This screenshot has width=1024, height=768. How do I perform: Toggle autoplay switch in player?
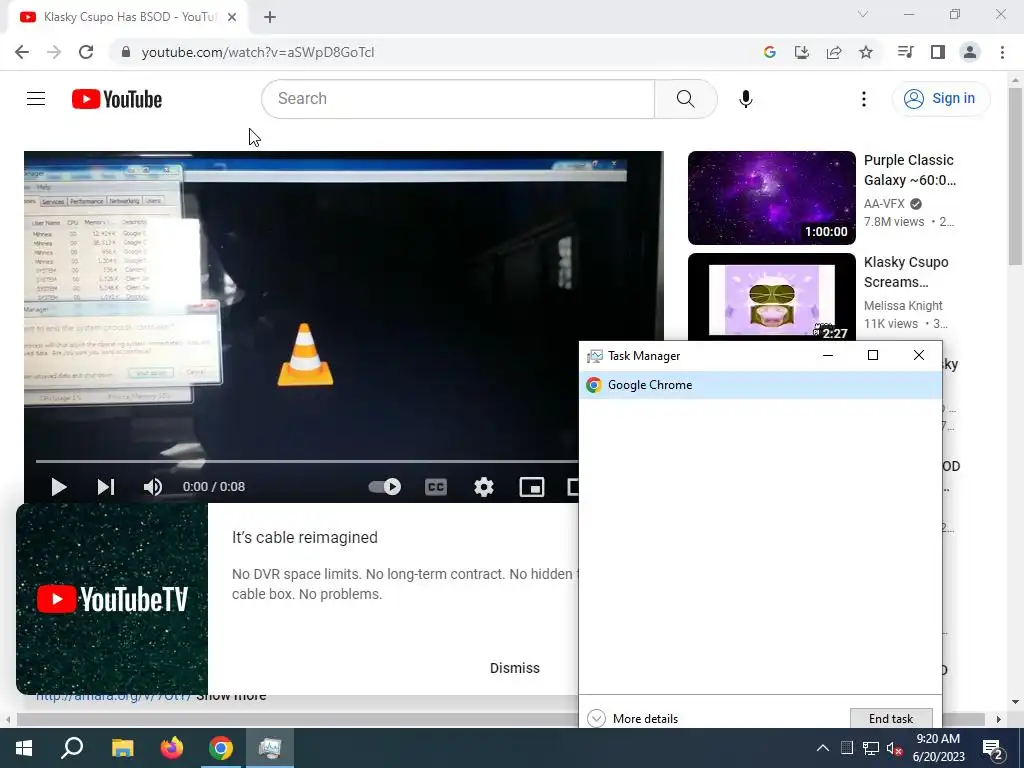385,487
